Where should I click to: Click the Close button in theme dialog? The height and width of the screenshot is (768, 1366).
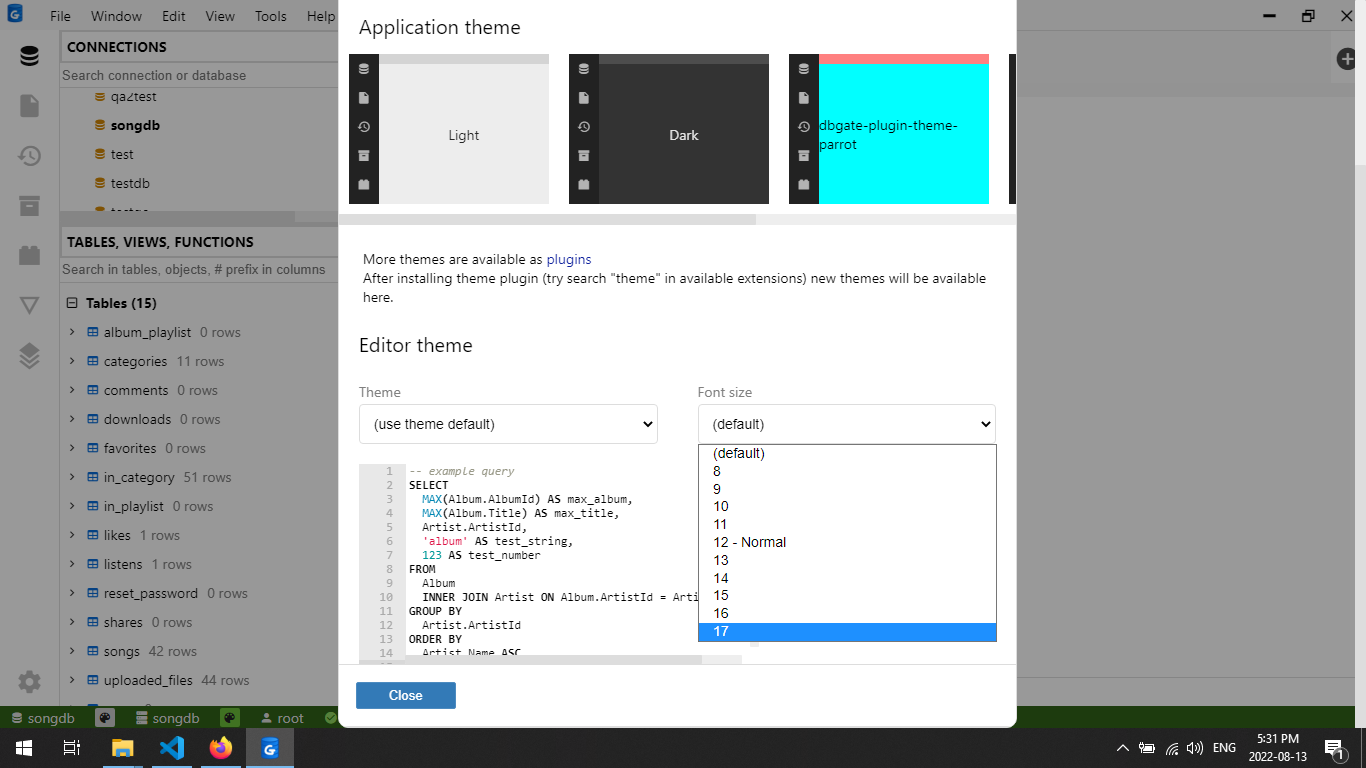(x=405, y=695)
